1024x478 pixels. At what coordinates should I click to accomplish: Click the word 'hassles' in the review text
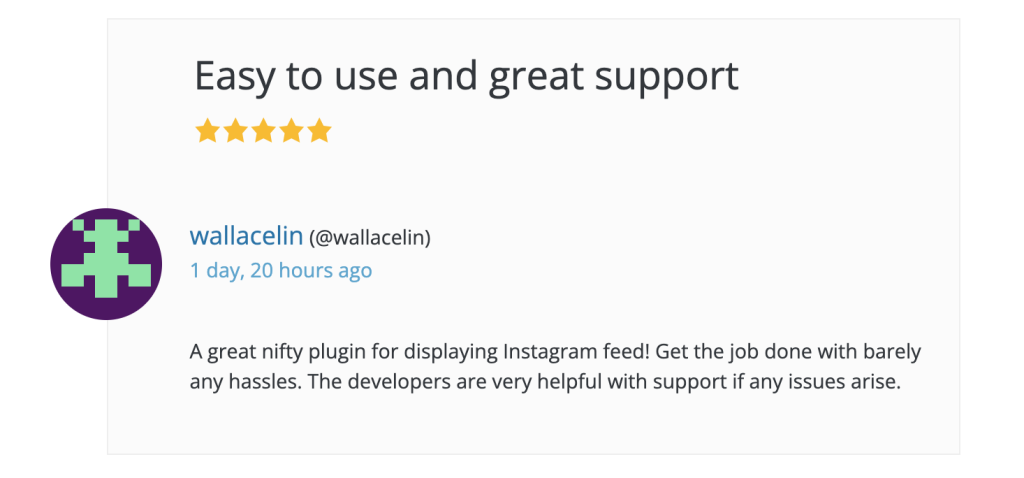pyautogui.click(x=264, y=382)
